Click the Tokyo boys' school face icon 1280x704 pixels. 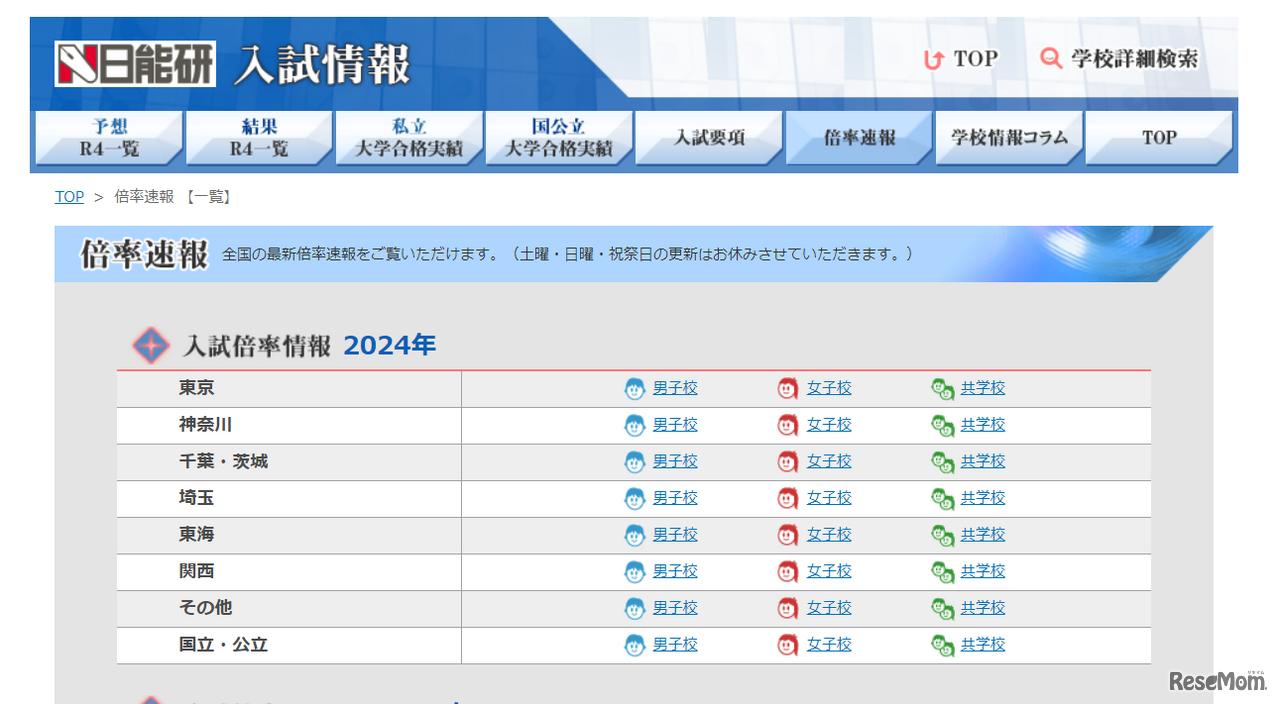635,389
